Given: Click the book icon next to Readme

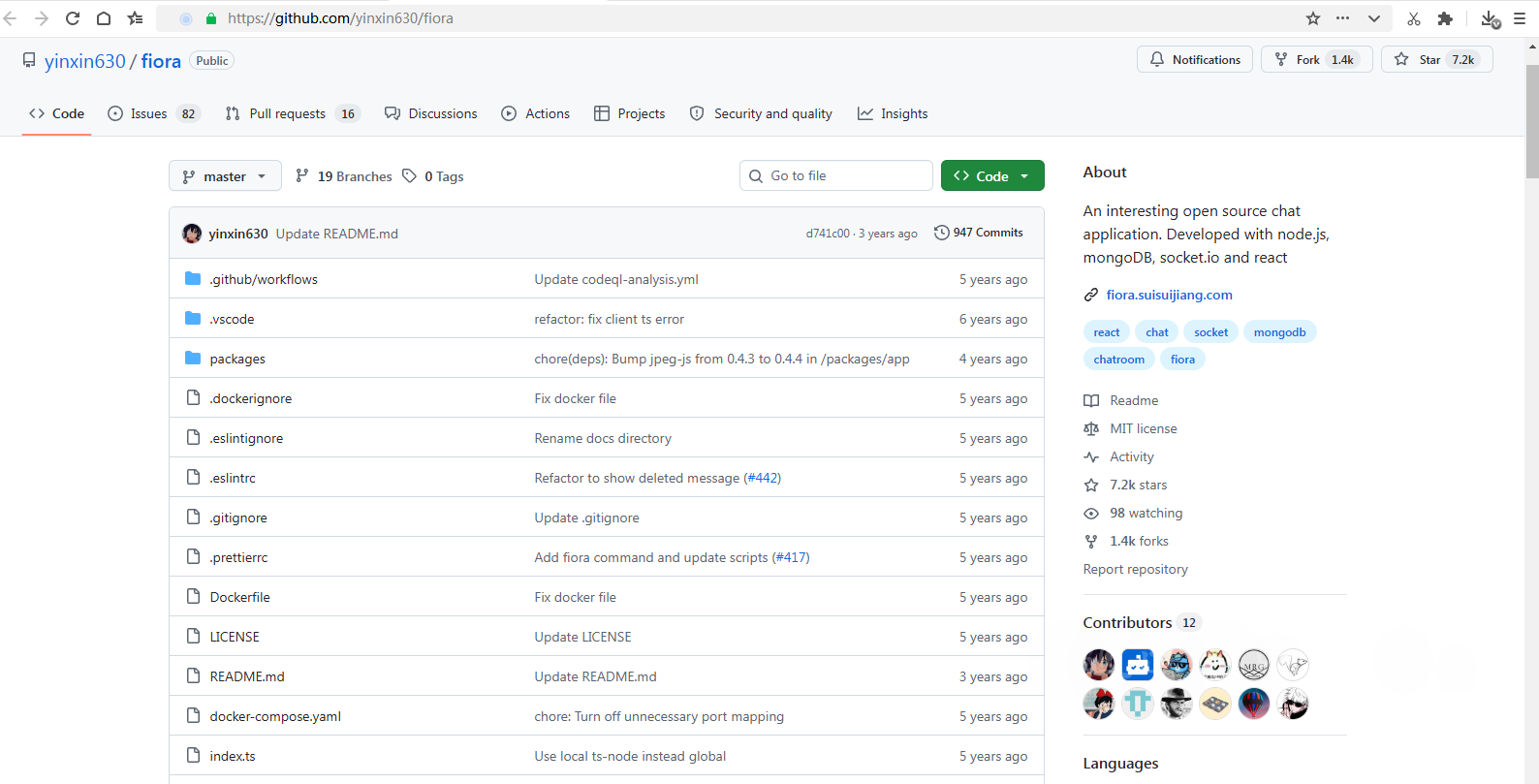Looking at the screenshot, I should pos(1091,400).
